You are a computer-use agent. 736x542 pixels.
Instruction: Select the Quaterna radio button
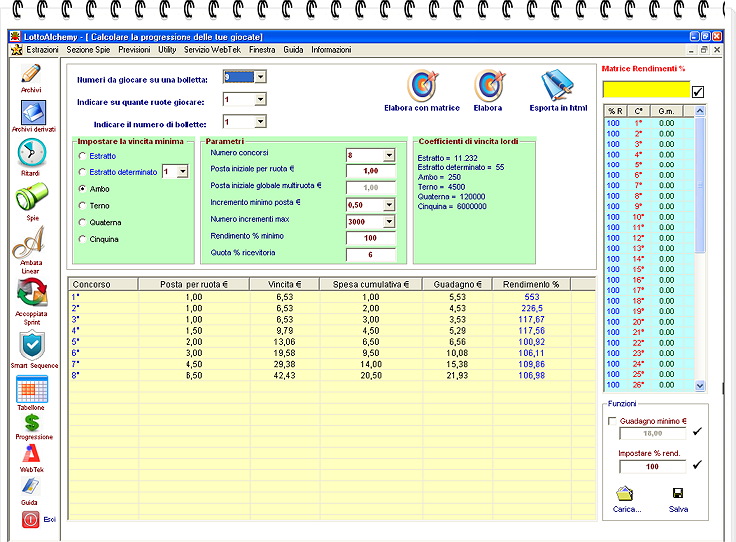click(x=83, y=222)
